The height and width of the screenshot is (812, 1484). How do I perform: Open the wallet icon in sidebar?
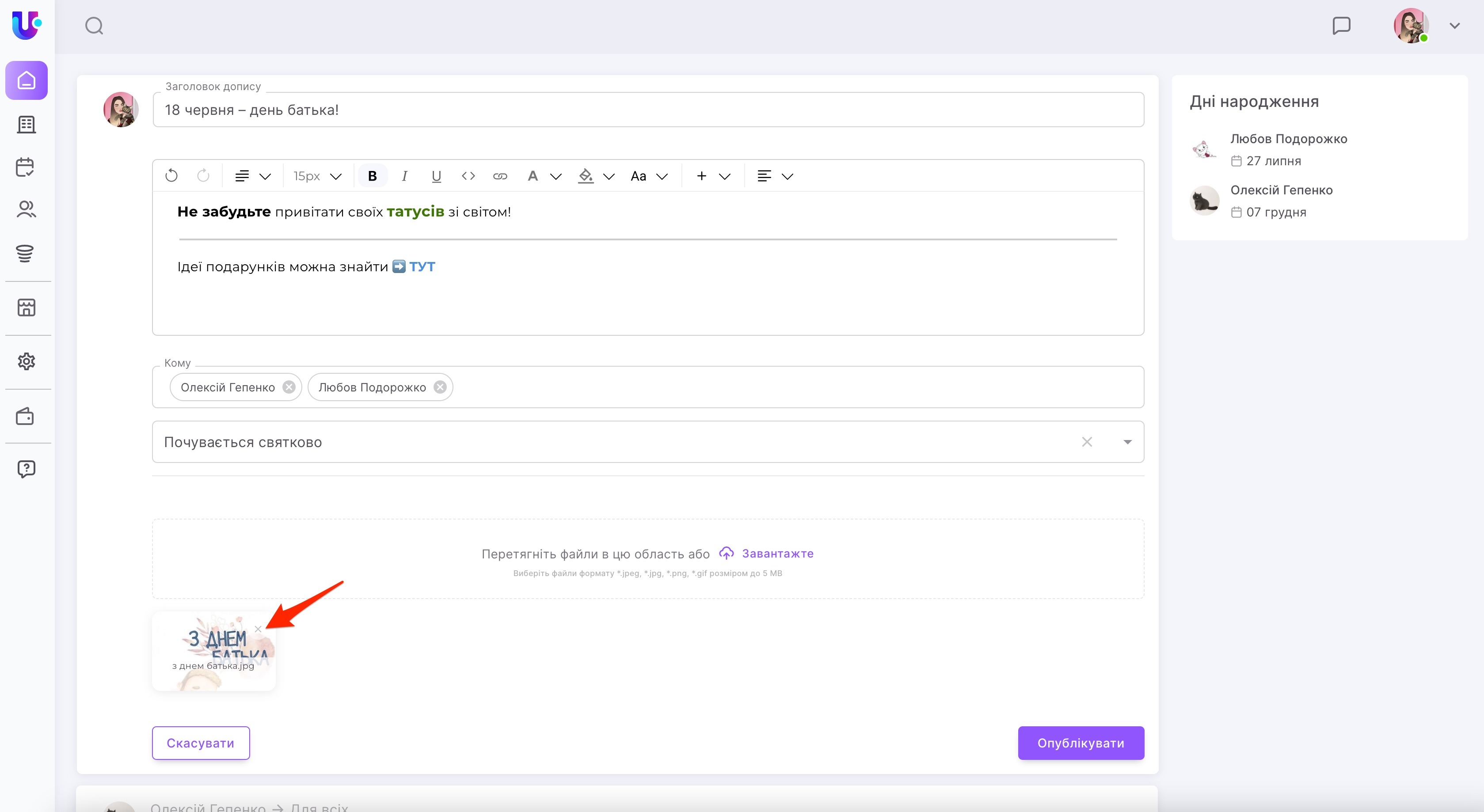[25, 416]
